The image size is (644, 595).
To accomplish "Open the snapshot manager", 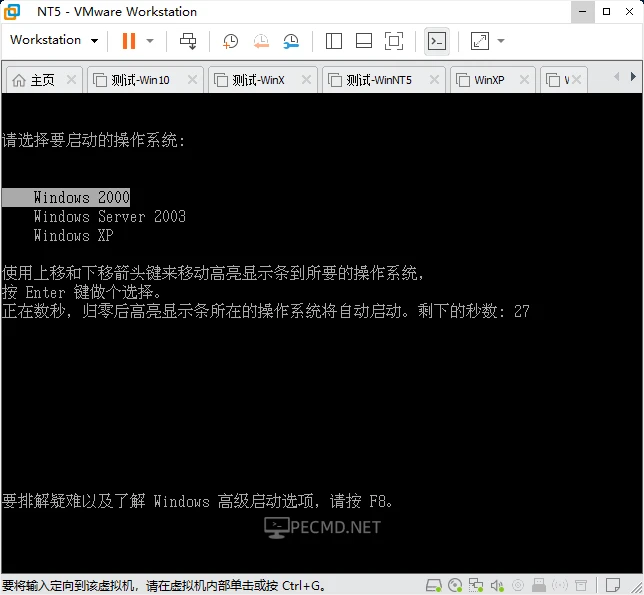I will pyautogui.click(x=291, y=41).
